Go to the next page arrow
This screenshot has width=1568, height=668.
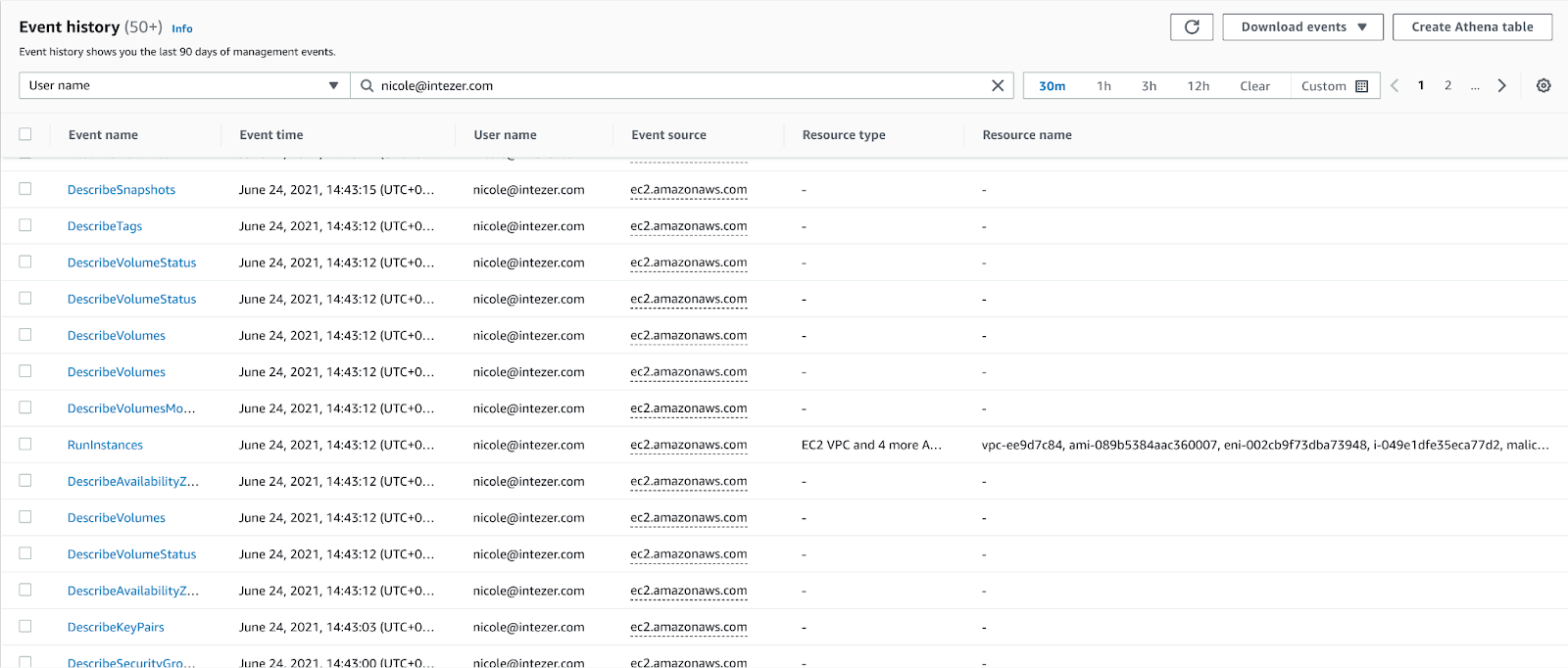click(1501, 85)
